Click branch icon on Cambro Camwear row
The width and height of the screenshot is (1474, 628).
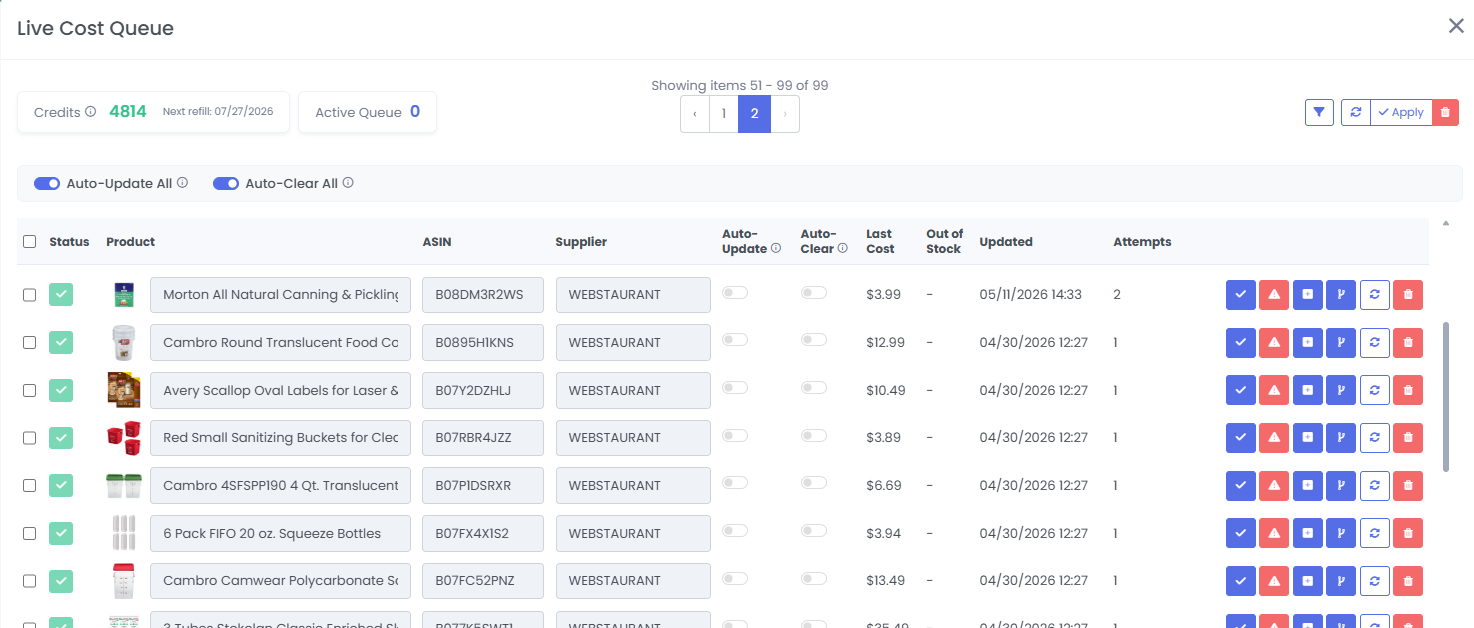pyautogui.click(x=1341, y=580)
